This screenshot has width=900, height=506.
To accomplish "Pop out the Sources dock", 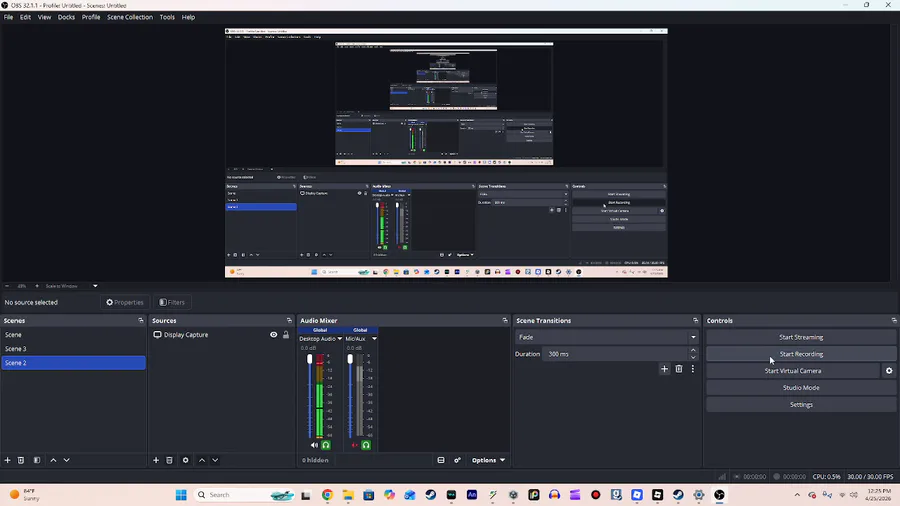I will point(289,321).
